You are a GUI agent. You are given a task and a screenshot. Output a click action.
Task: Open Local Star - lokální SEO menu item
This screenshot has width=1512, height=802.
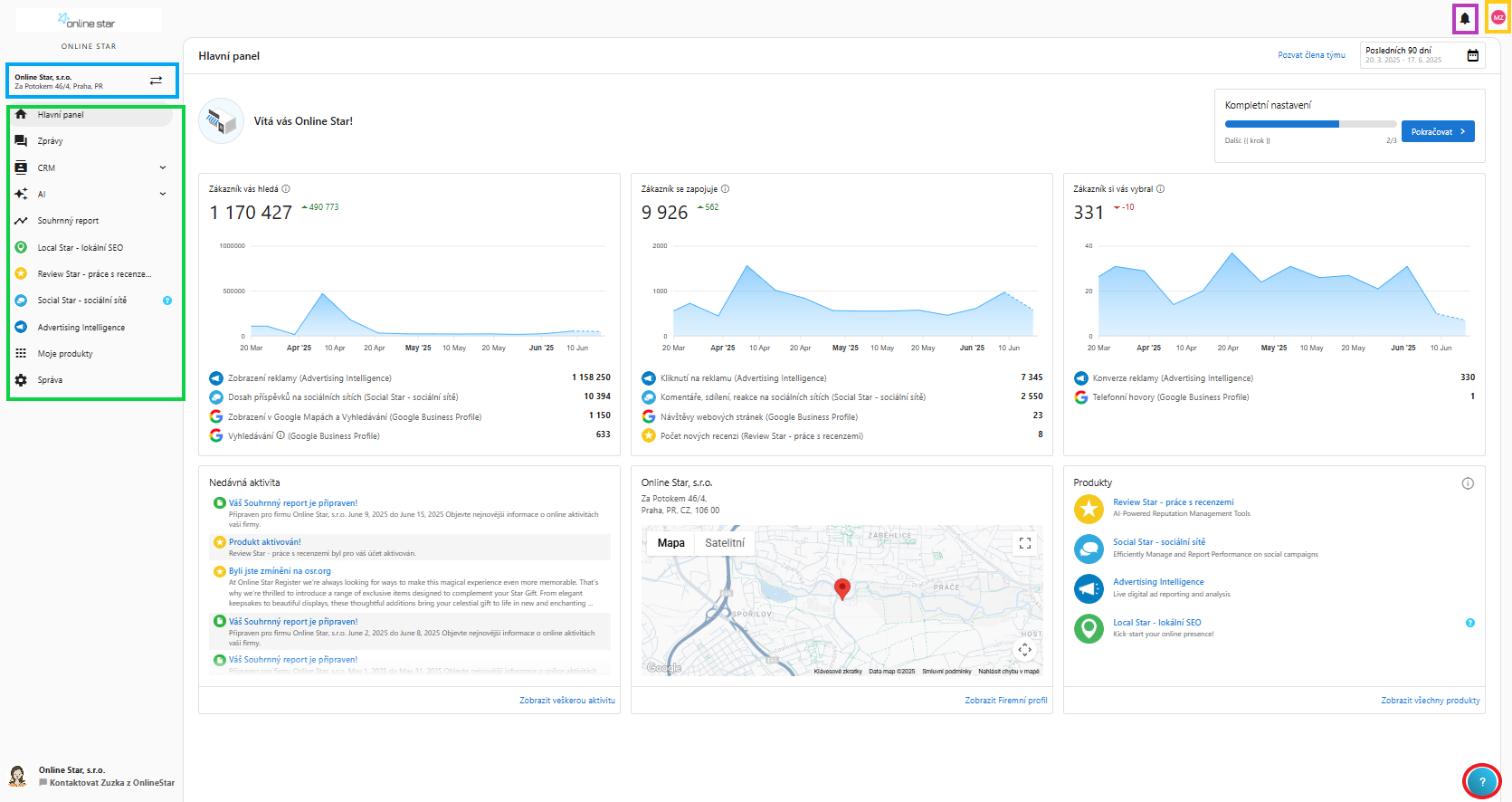point(91,247)
